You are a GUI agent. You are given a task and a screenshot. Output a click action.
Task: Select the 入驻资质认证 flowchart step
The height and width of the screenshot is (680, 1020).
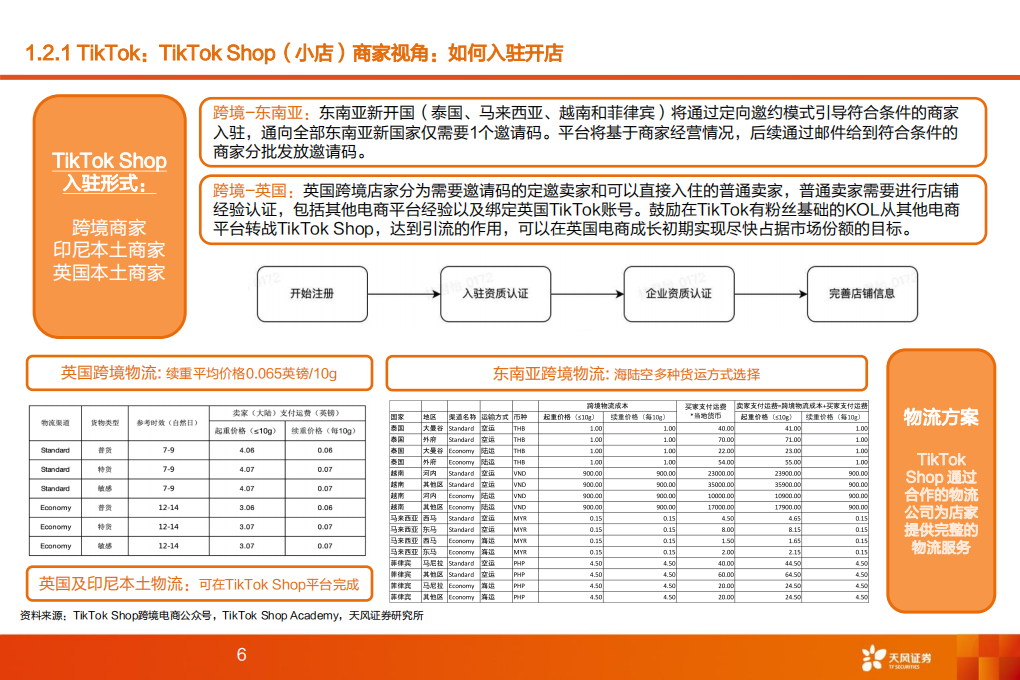(x=496, y=293)
